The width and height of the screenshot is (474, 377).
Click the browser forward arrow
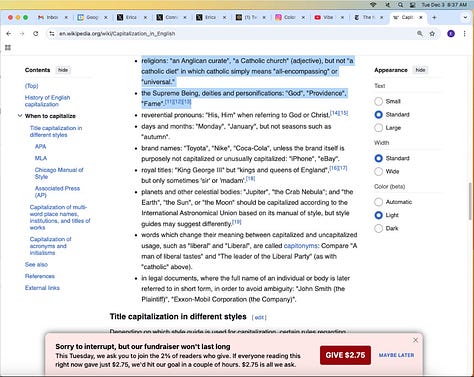coord(22,34)
